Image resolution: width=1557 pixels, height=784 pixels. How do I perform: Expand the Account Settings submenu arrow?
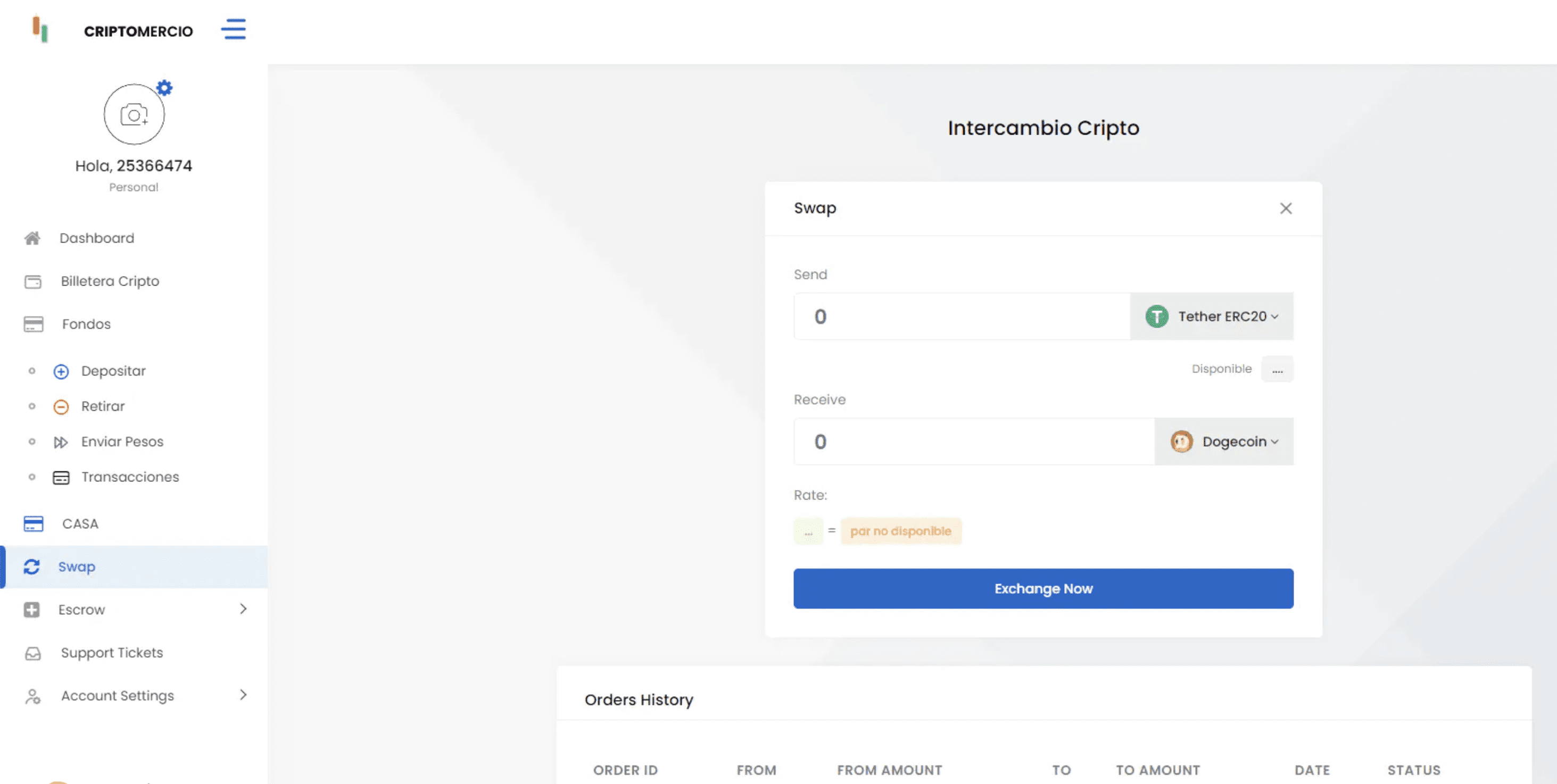coord(243,695)
